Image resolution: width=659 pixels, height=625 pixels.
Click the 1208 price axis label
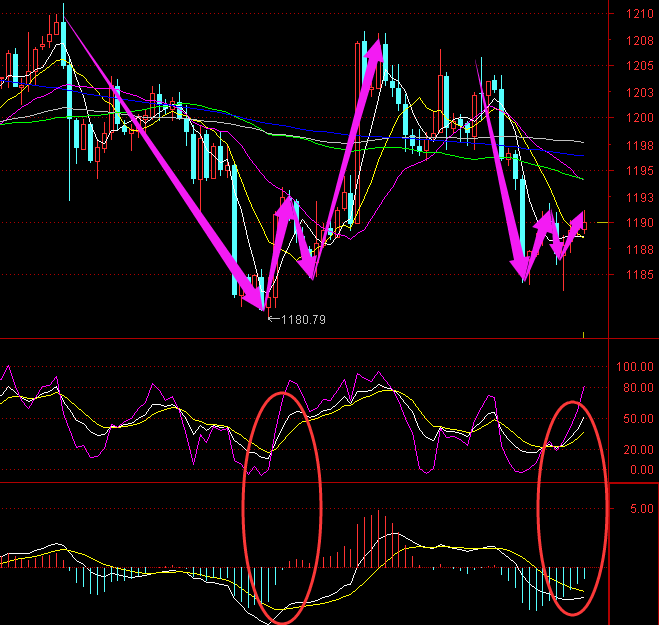(640, 41)
